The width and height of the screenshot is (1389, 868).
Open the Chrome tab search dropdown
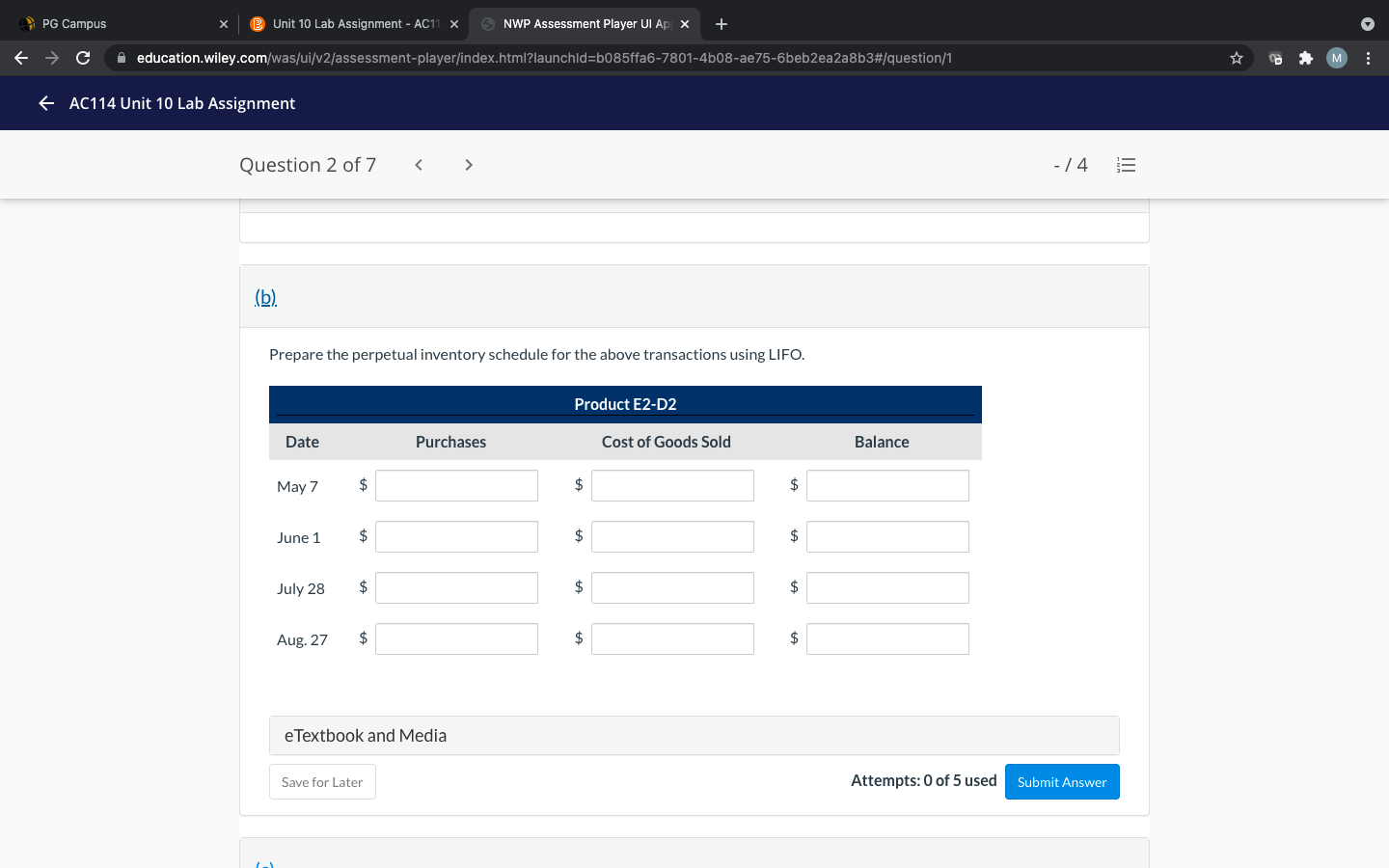[1367, 24]
